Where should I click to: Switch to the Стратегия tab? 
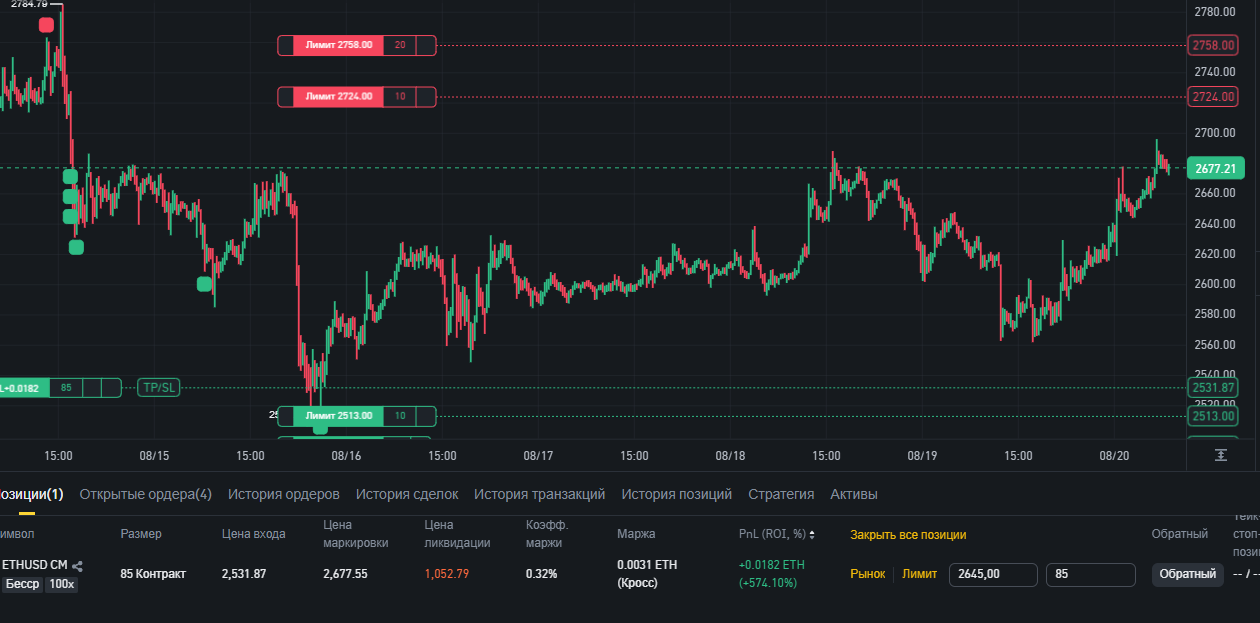[x=781, y=494]
